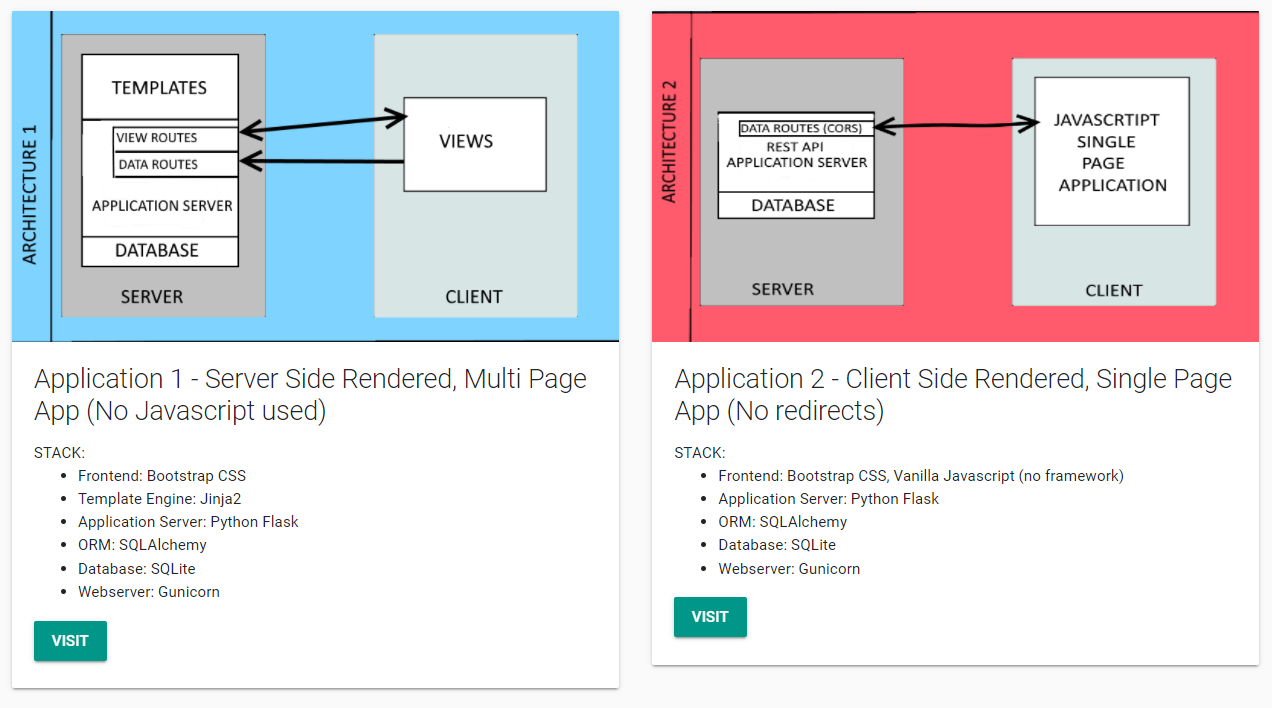The image size is (1272, 708).
Task: Click the SERVER label in the blue diagram
Action: [152, 297]
